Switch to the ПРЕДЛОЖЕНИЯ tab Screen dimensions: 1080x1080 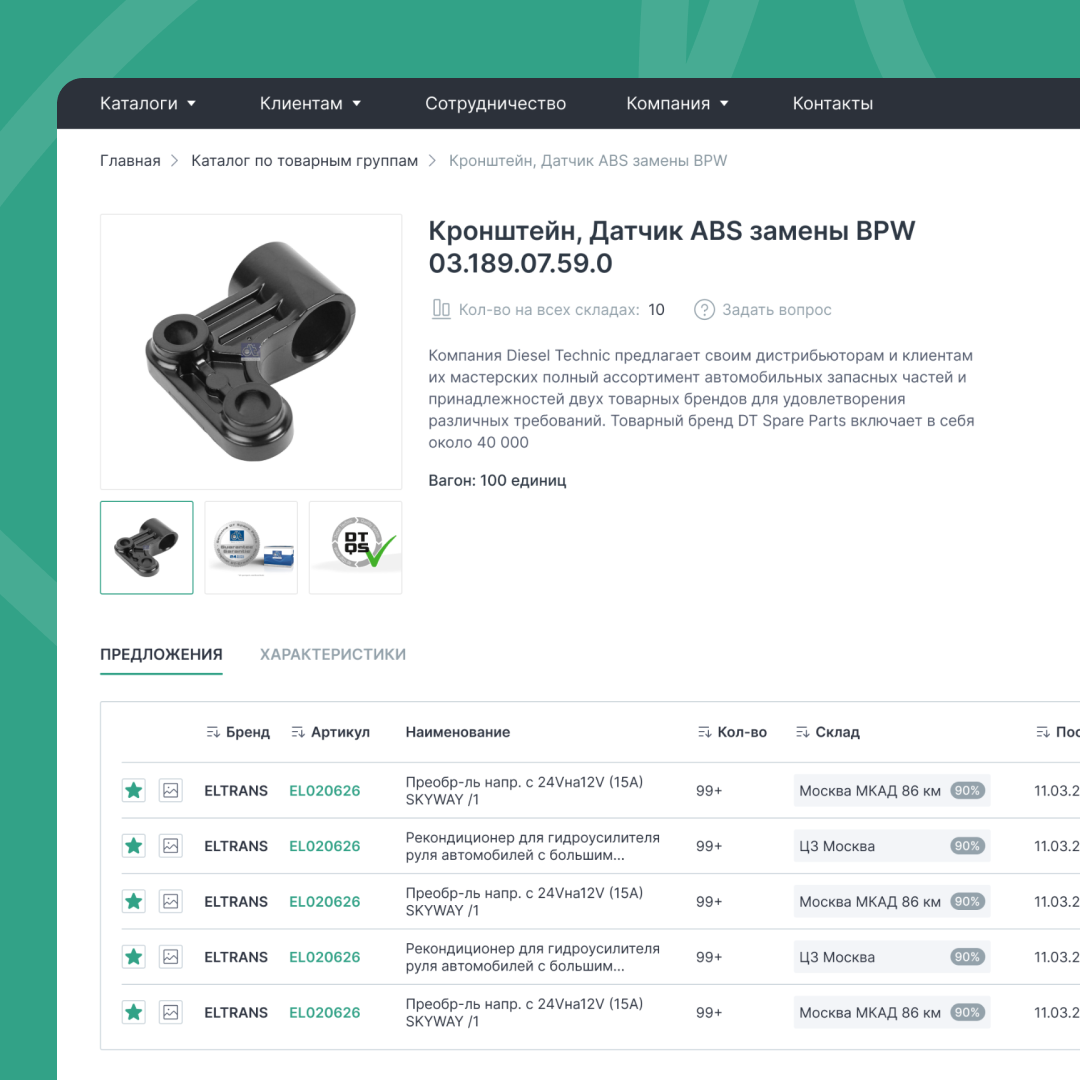pos(161,654)
